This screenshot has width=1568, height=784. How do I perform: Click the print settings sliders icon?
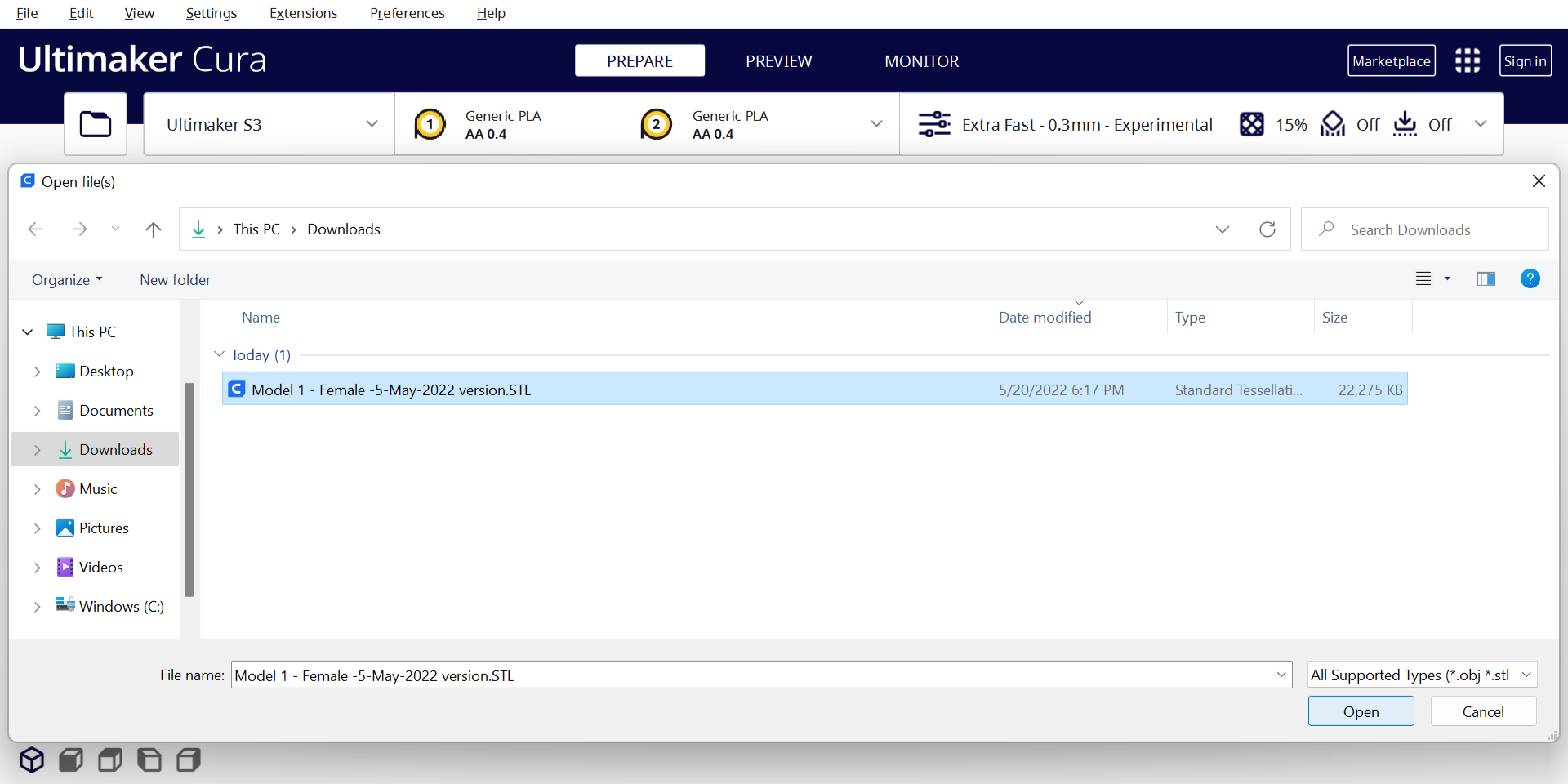click(934, 124)
